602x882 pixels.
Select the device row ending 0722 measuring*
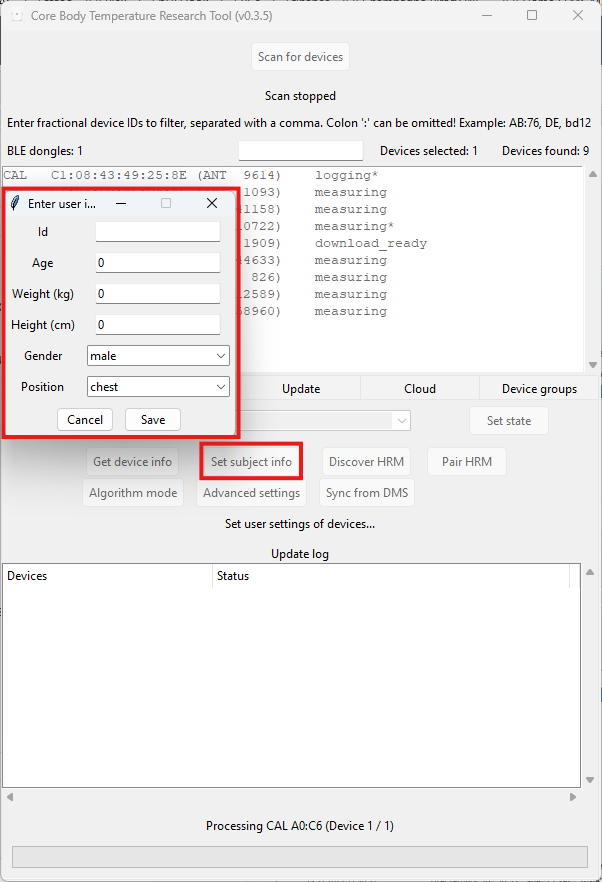[411, 227]
